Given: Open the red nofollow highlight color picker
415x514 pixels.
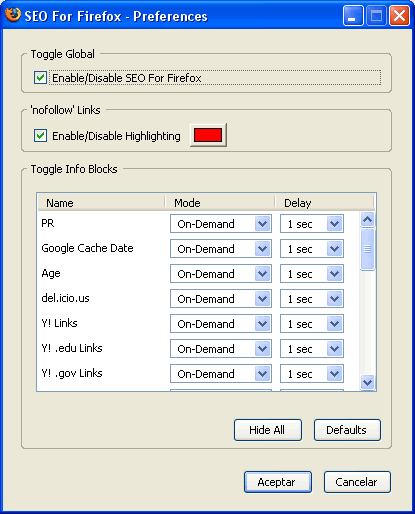Looking at the screenshot, I should 208,135.
